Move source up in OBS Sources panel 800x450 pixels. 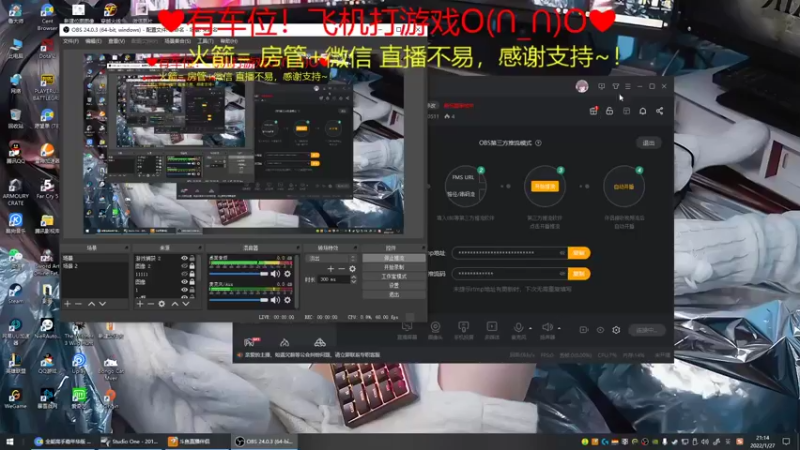click(174, 304)
